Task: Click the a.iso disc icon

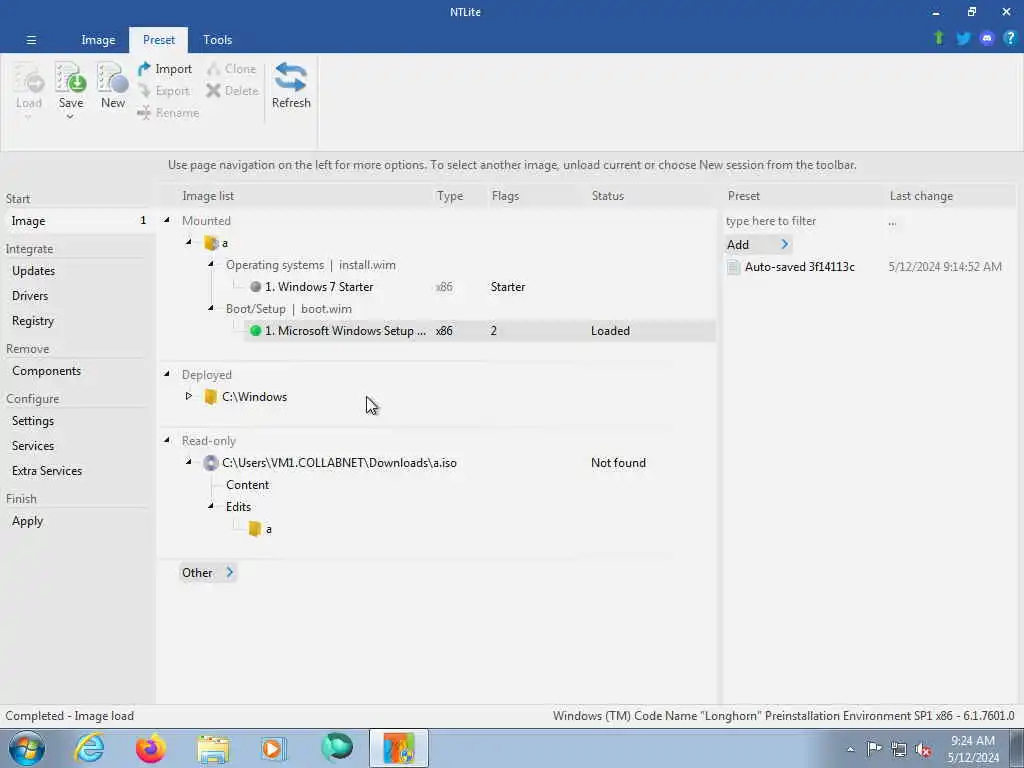Action: (x=210, y=463)
